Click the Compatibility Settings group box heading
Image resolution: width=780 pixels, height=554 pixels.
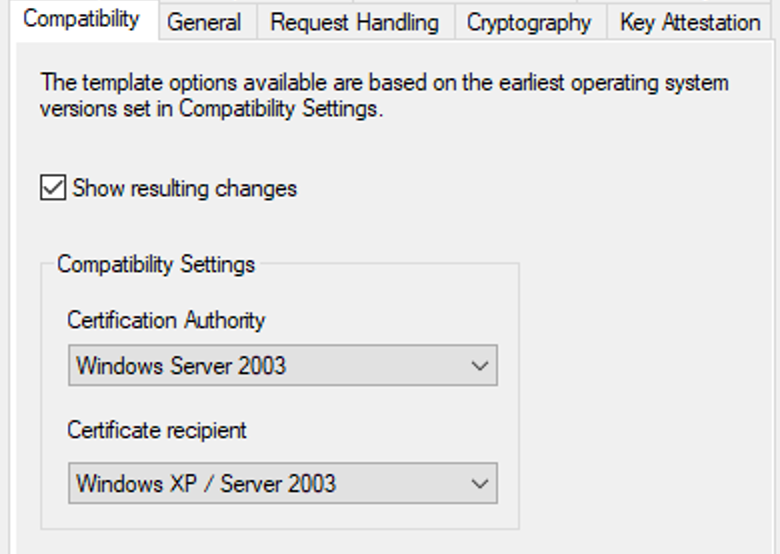click(x=156, y=265)
